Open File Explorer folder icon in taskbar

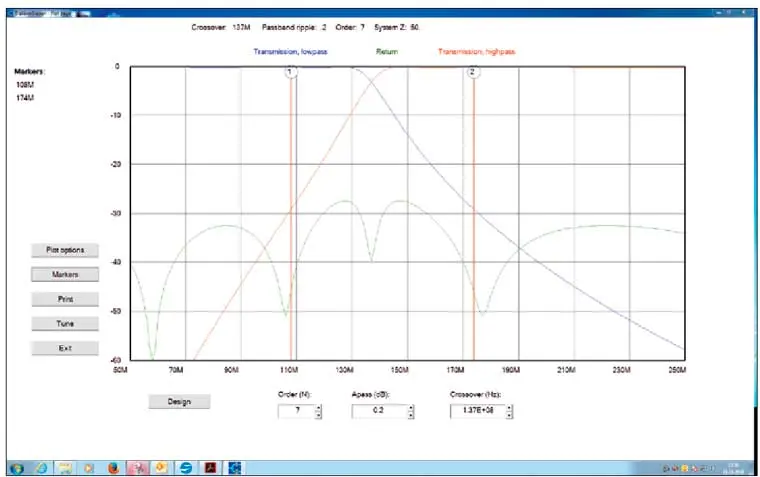tap(65, 468)
